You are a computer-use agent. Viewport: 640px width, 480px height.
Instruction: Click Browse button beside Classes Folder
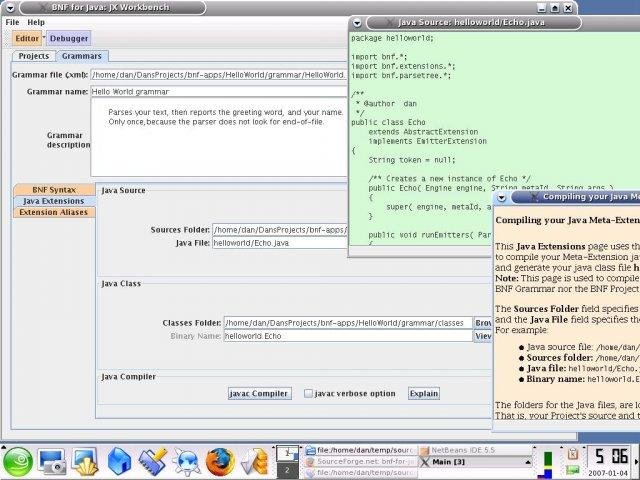pyautogui.click(x=483, y=323)
